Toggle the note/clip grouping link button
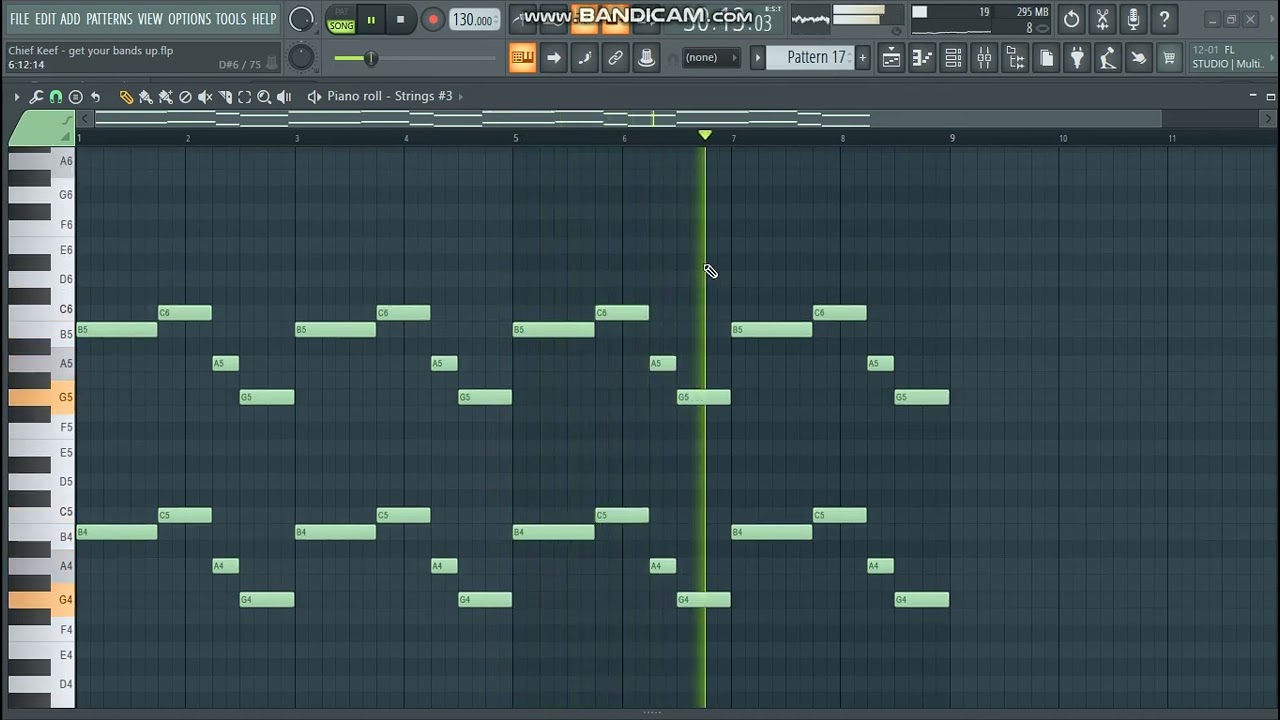 (x=616, y=58)
